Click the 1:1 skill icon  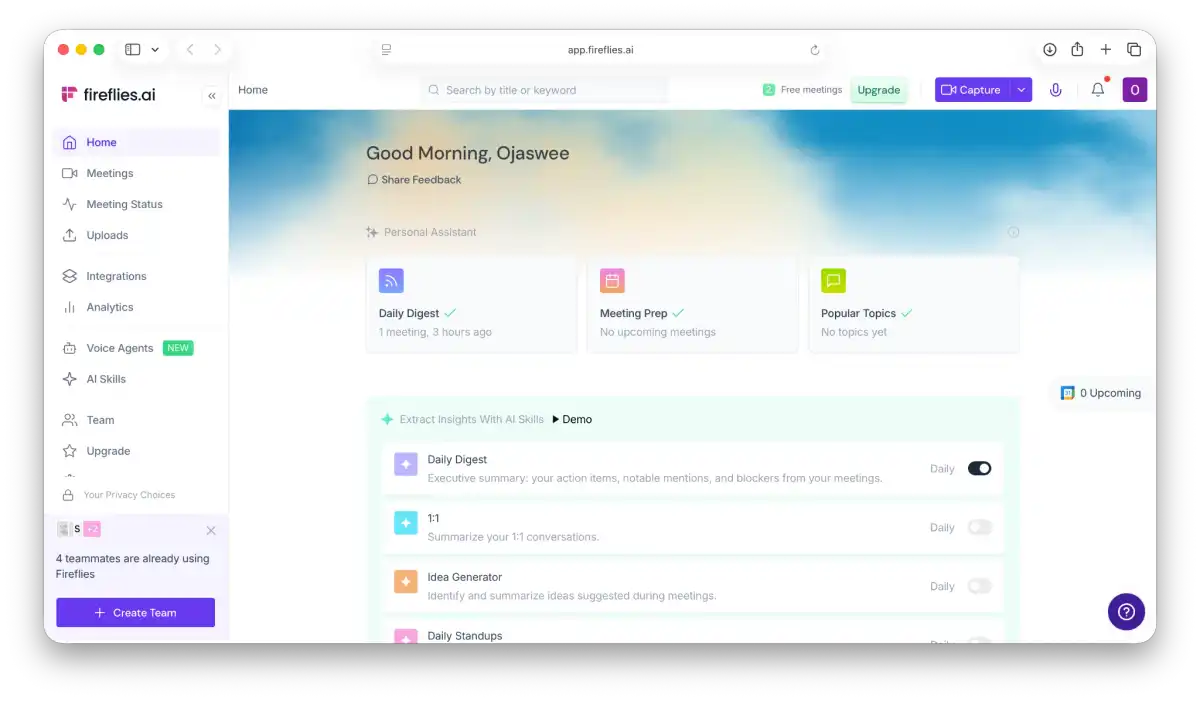[406, 523]
